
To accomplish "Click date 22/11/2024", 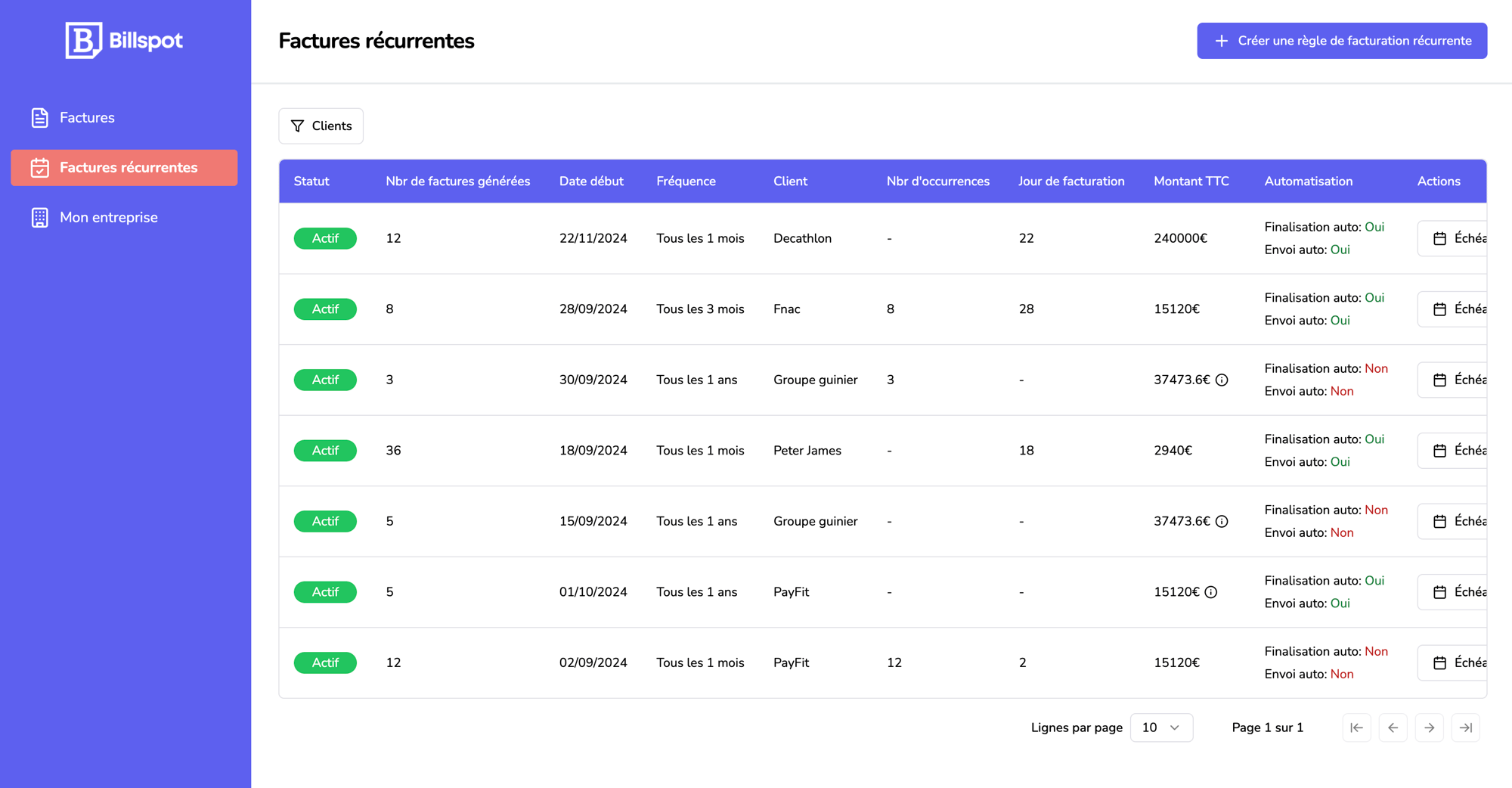I will 593,238.
